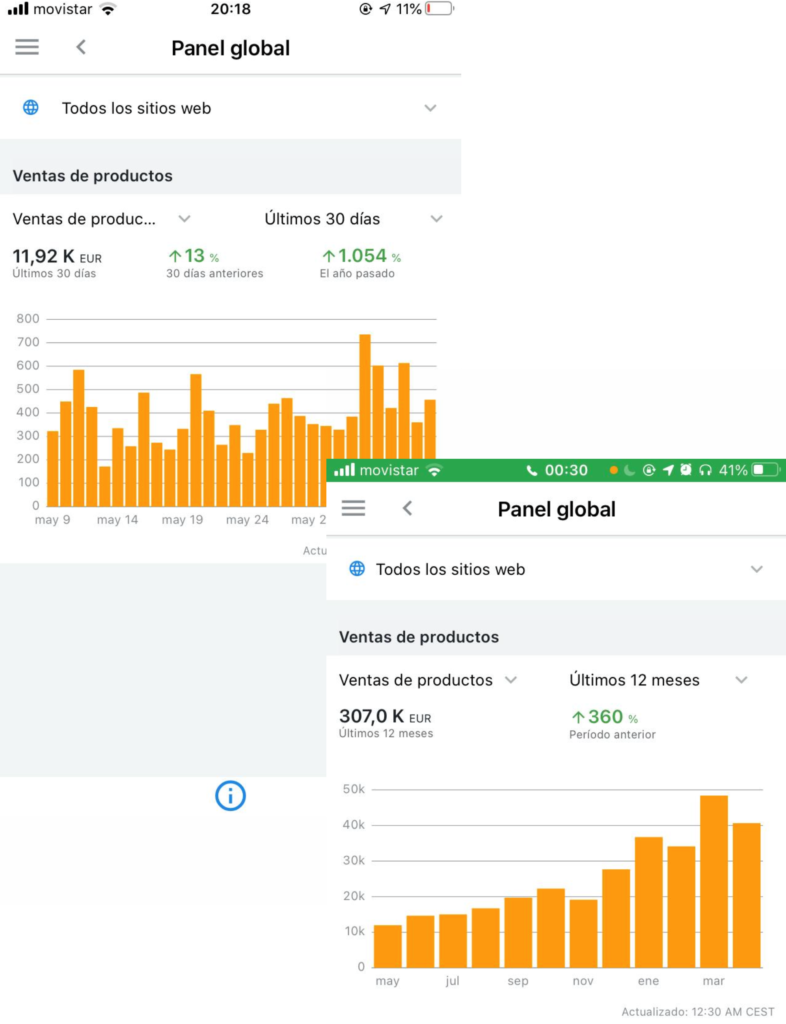Viewport: 786px width, 1024px height.
Task: Tap back arrow beside the lower Panel global title
Action: click(x=407, y=508)
